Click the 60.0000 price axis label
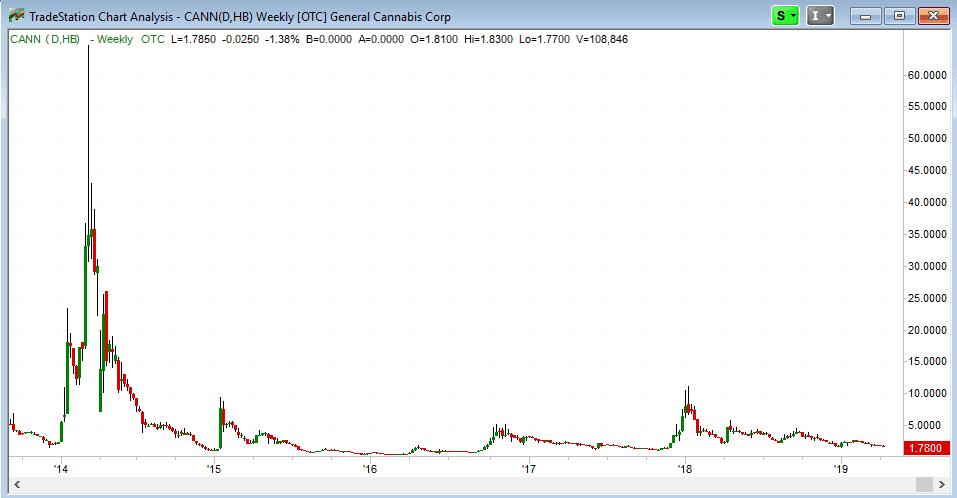957x498 pixels. pyautogui.click(x=927, y=75)
